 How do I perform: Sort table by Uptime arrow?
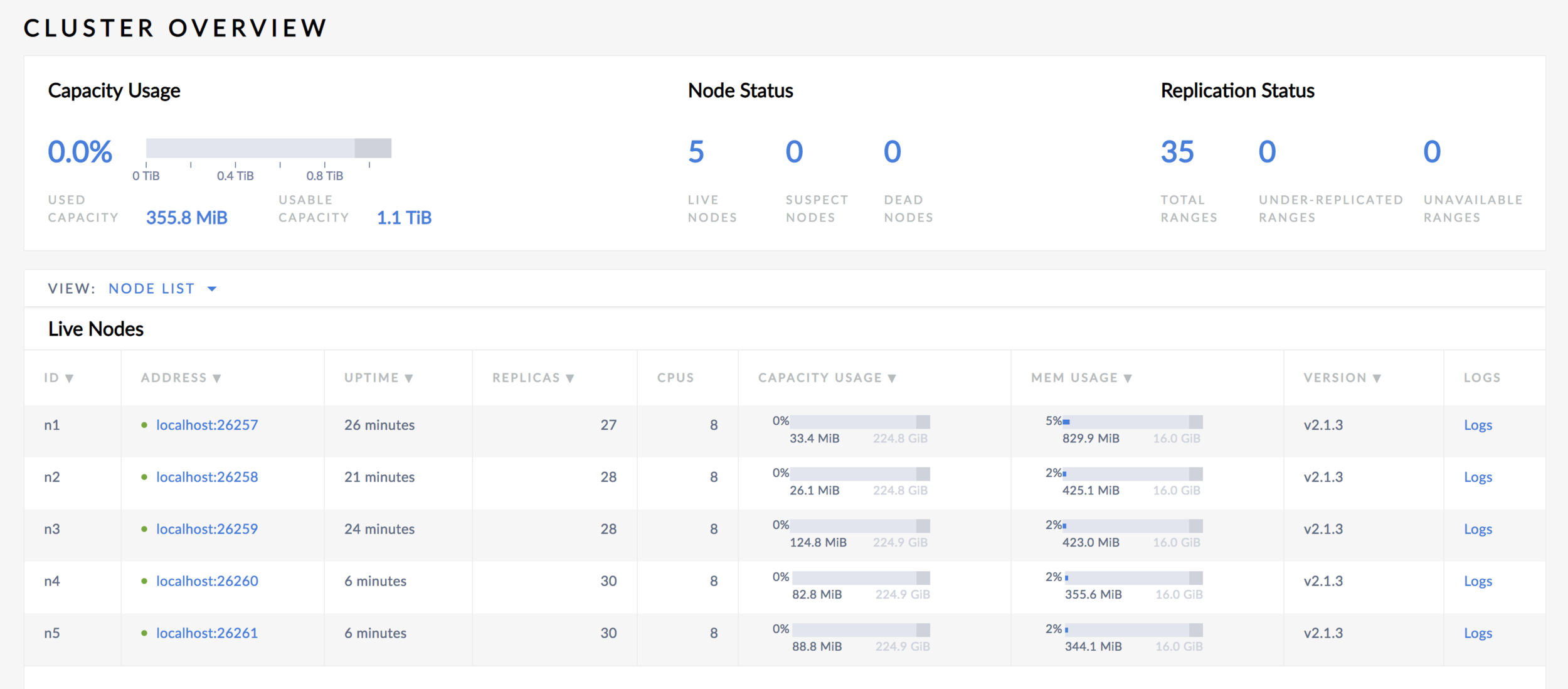click(x=409, y=378)
